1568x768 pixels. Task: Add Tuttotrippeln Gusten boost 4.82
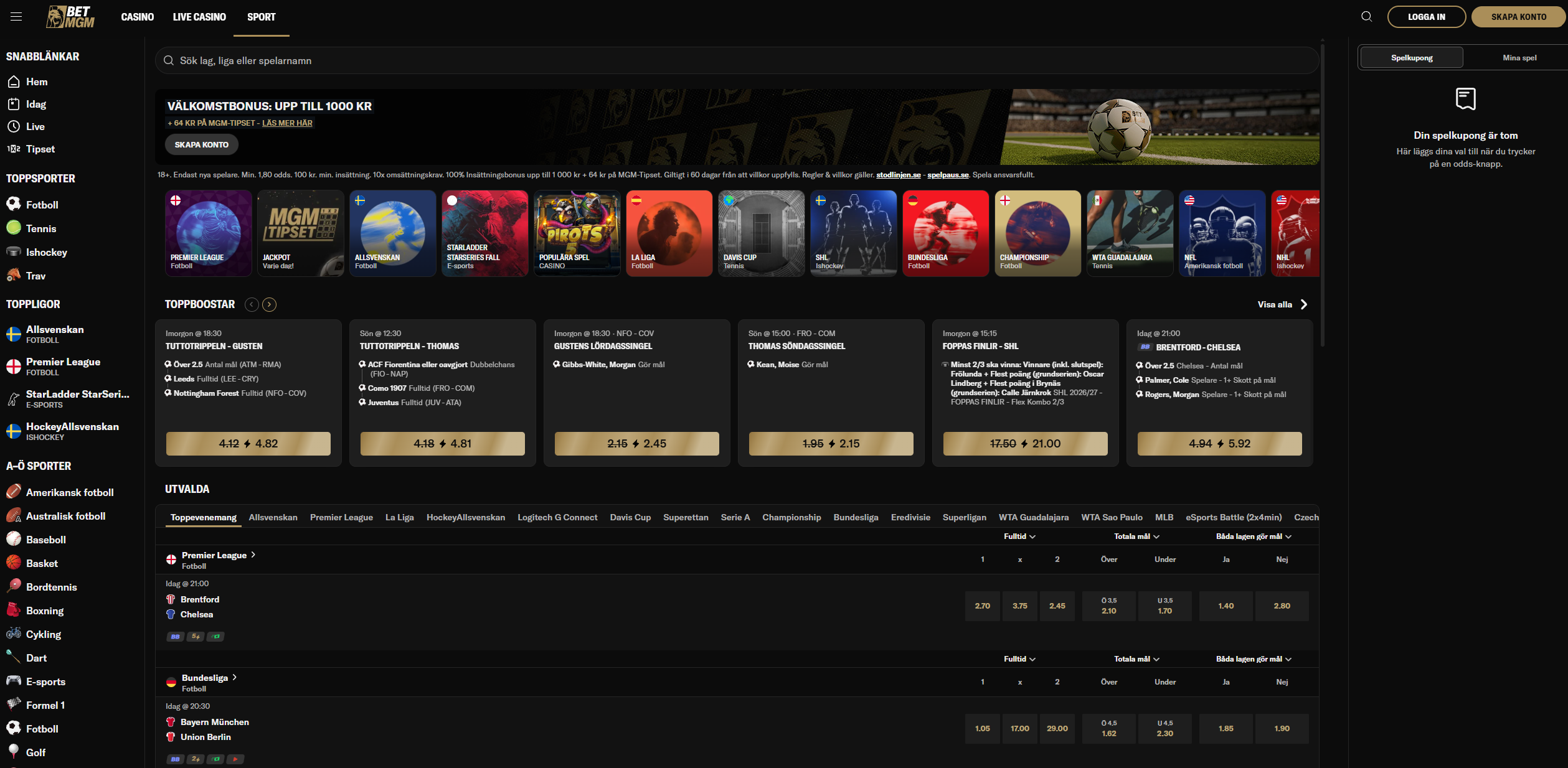[248, 444]
